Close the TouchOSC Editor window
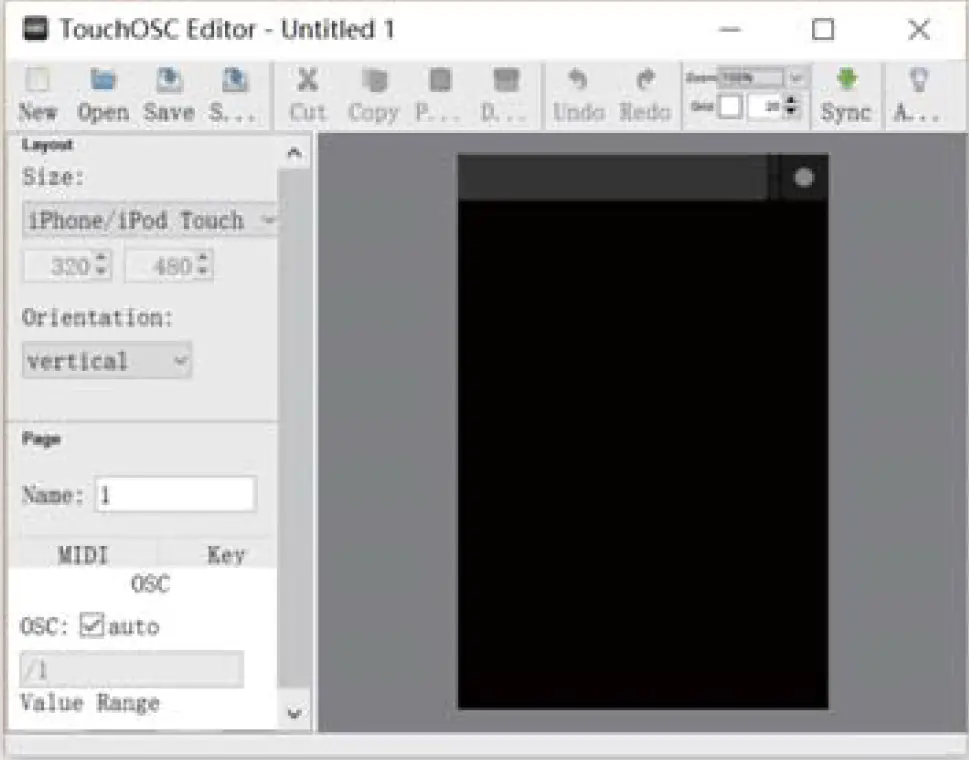Image resolution: width=969 pixels, height=760 pixels. pyautogui.click(x=919, y=29)
